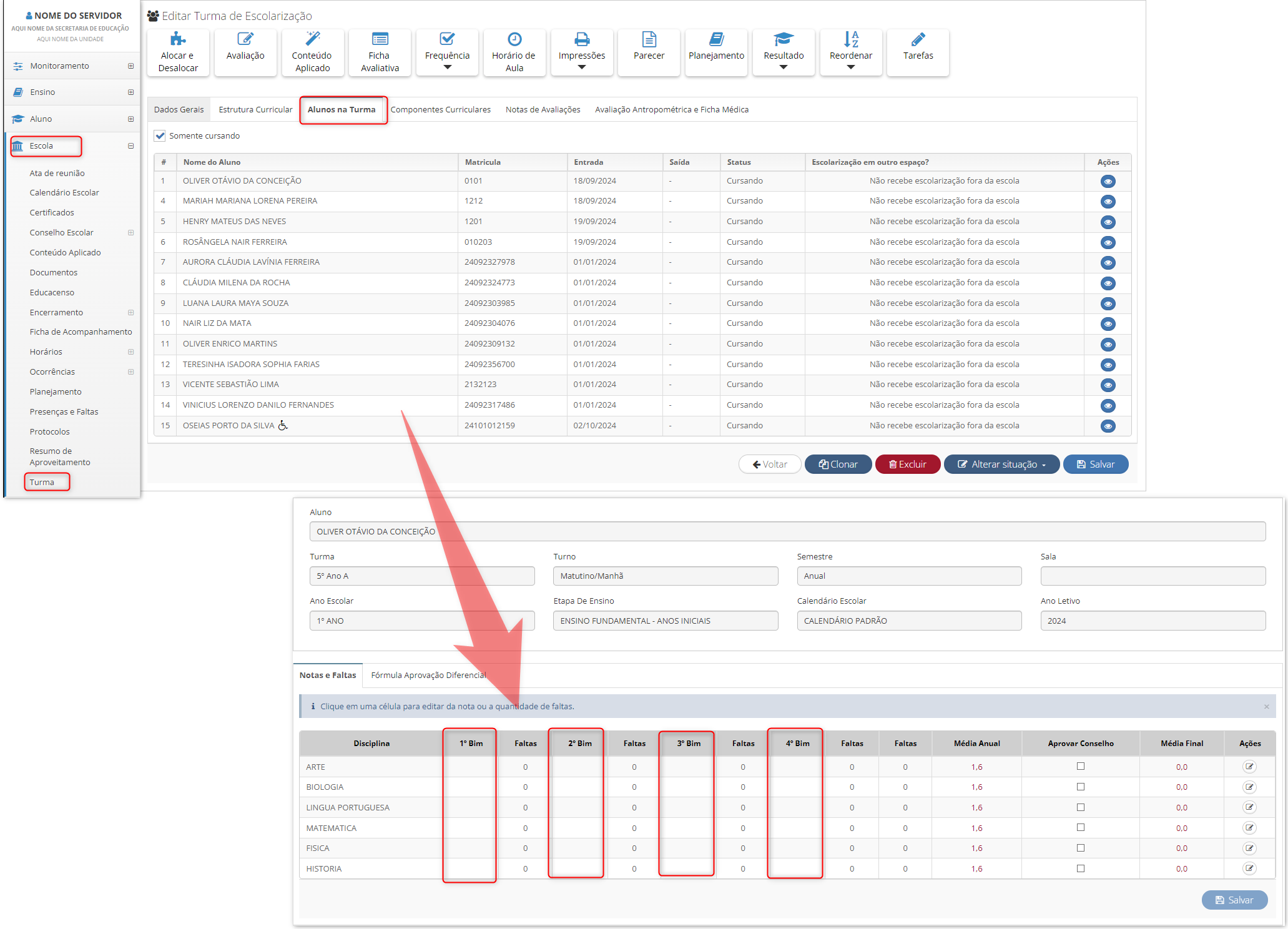This screenshot has width=1288, height=929.
Task: Click the red Excluir button
Action: [907, 464]
